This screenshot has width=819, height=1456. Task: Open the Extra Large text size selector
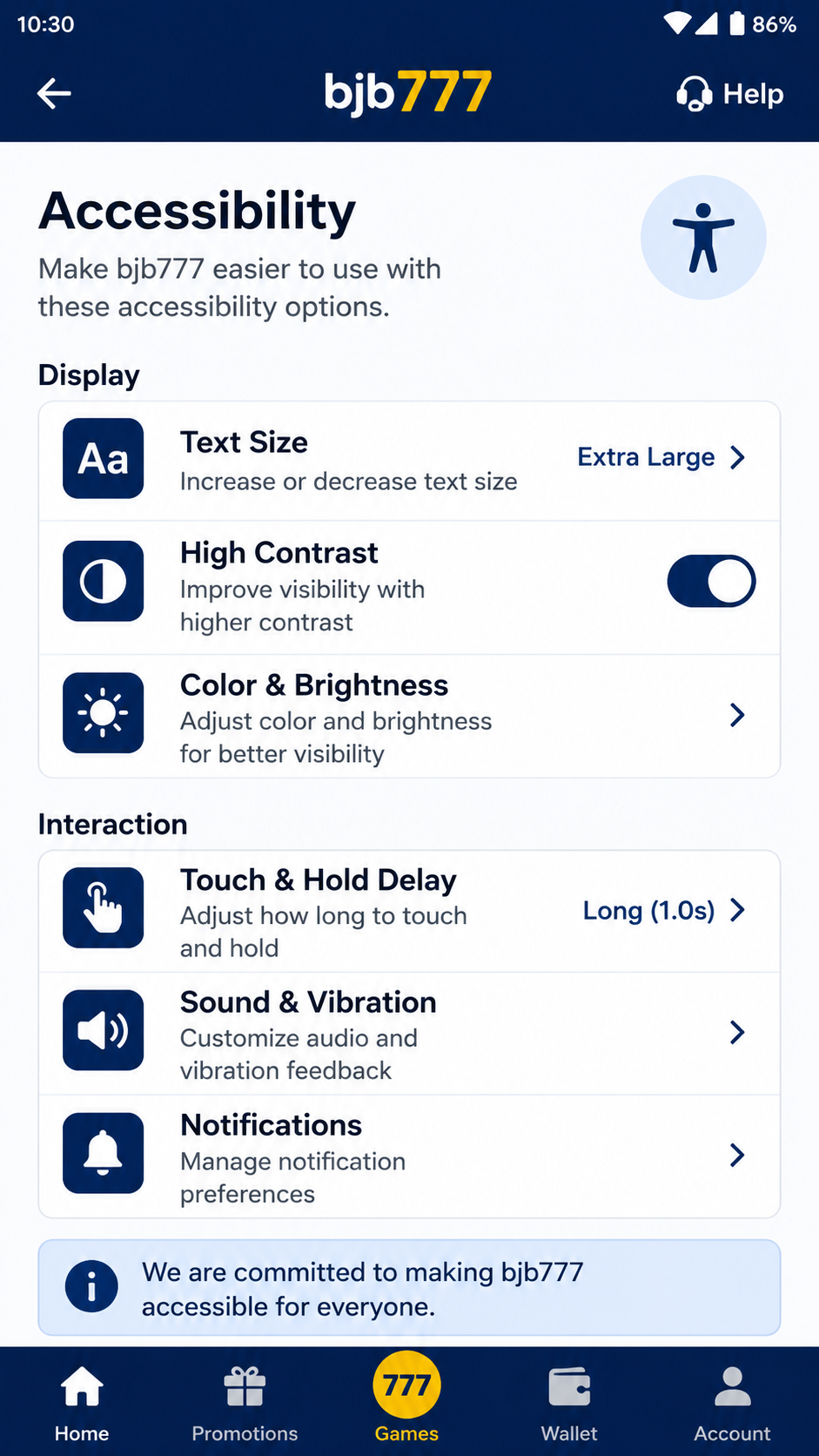(x=661, y=457)
